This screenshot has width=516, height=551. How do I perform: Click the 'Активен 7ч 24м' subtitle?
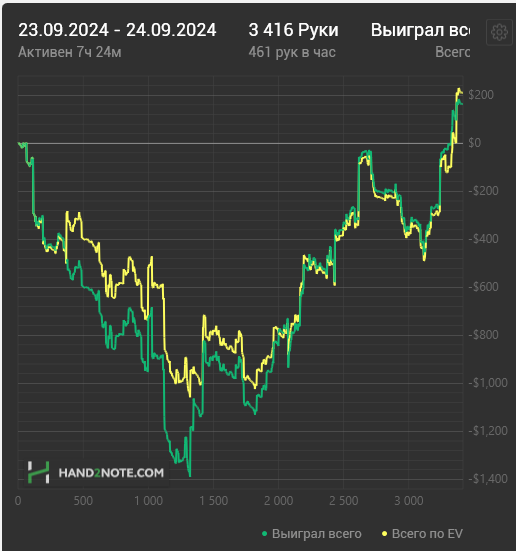pos(70,52)
